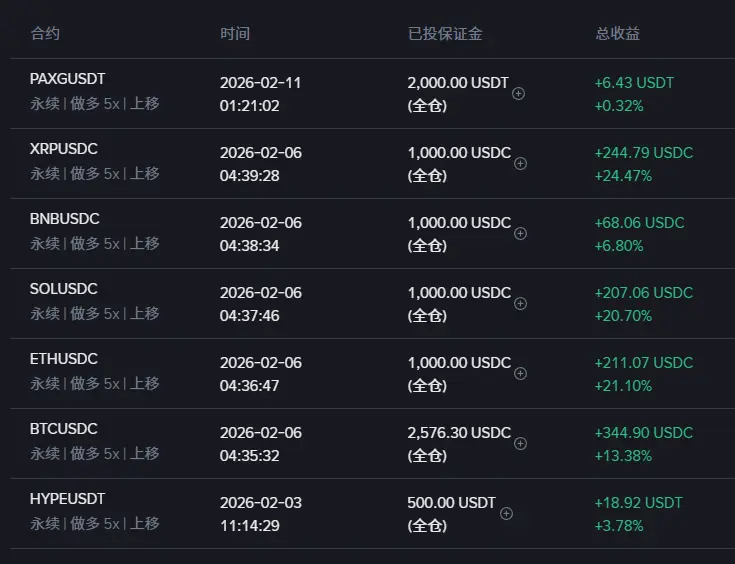The width and height of the screenshot is (735, 564).
Task: Select the BNBUSDC contract name
Action: click(x=64, y=219)
